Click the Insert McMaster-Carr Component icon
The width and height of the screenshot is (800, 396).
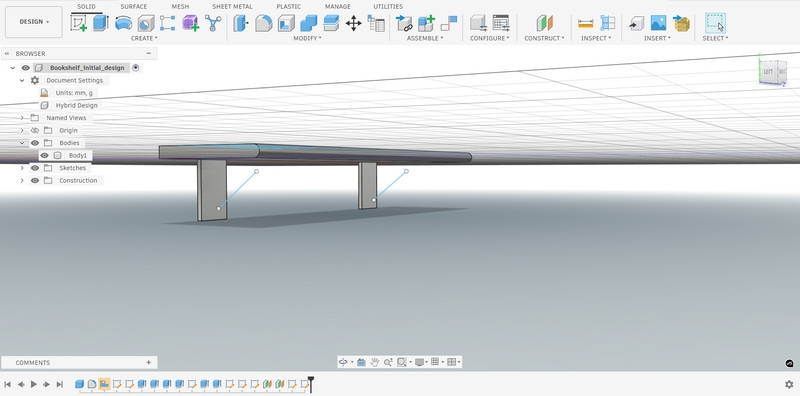[681, 23]
